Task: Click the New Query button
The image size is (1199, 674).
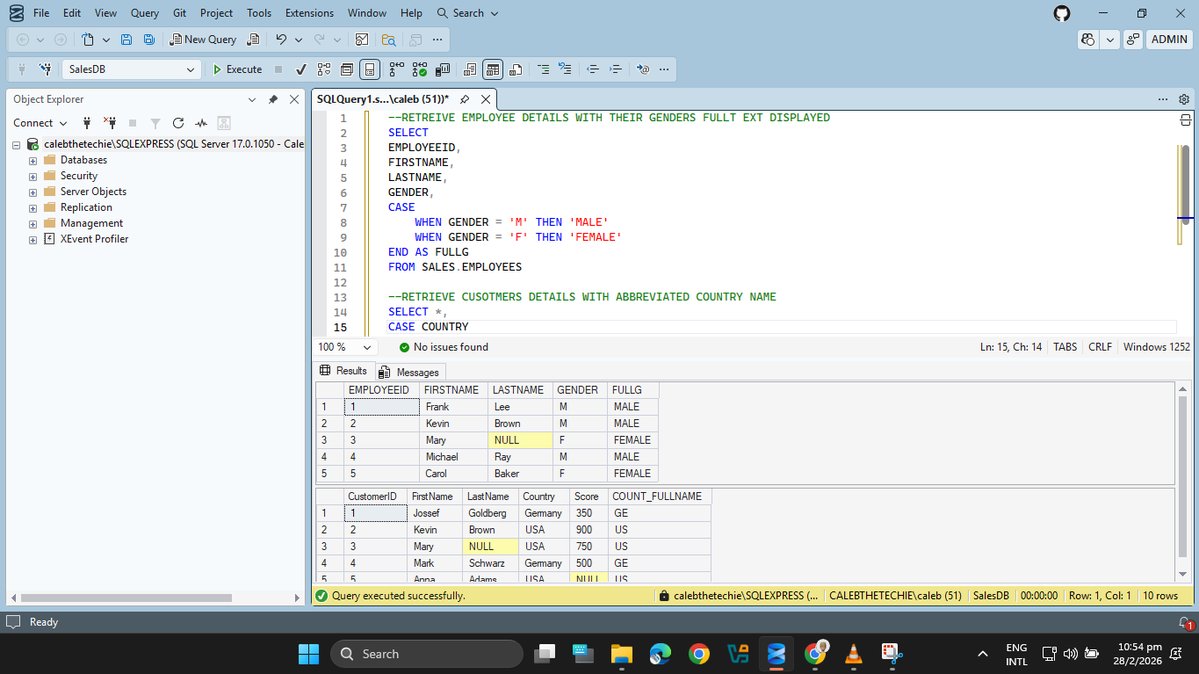Action: tap(203, 39)
